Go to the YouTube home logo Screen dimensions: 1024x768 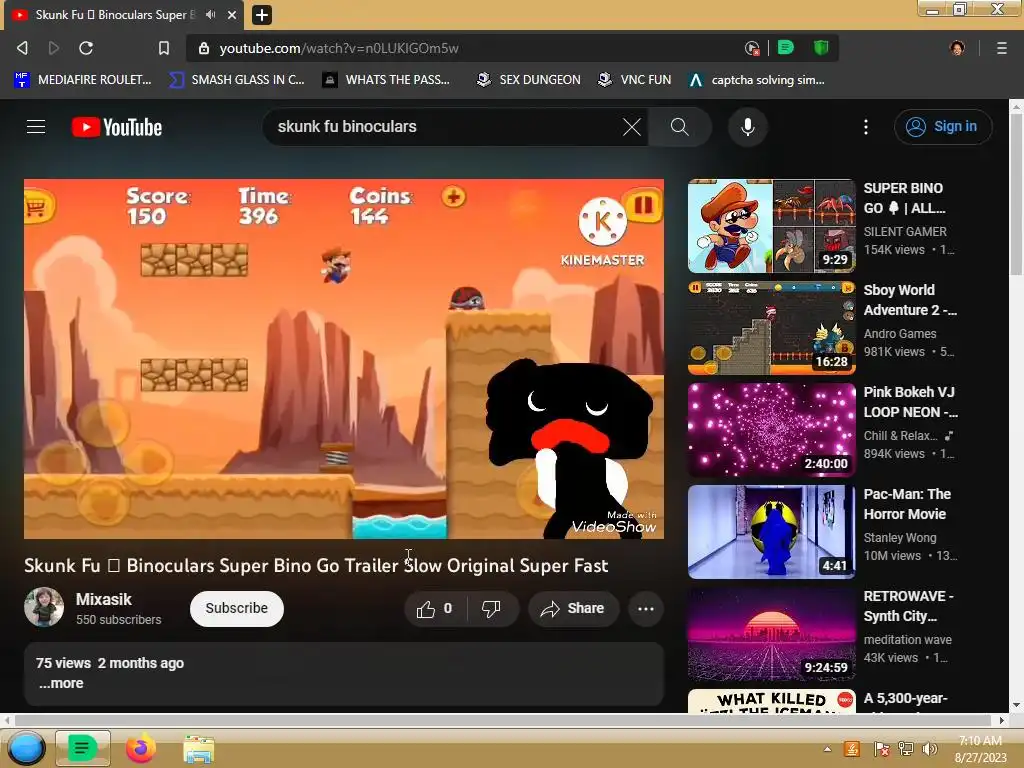coord(117,127)
